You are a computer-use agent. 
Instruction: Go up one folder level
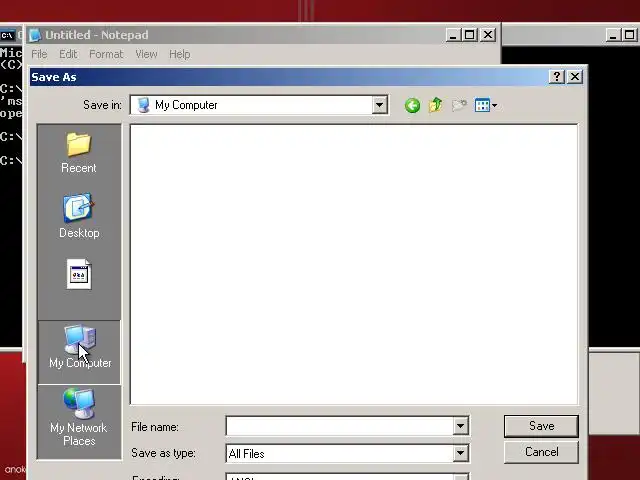pyautogui.click(x=436, y=105)
